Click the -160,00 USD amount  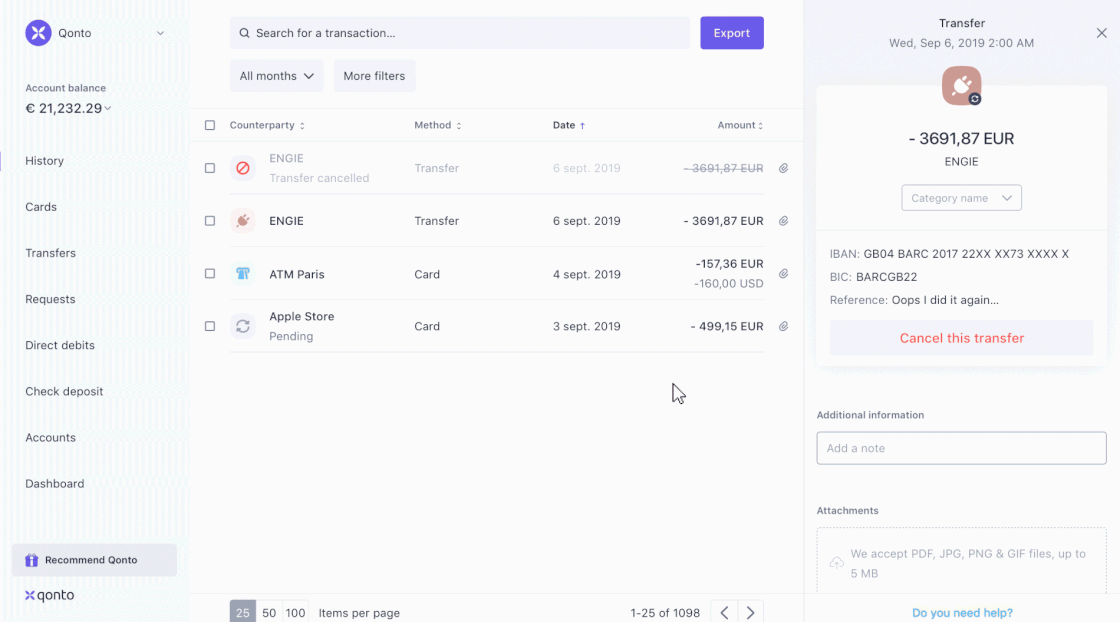pos(729,284)
